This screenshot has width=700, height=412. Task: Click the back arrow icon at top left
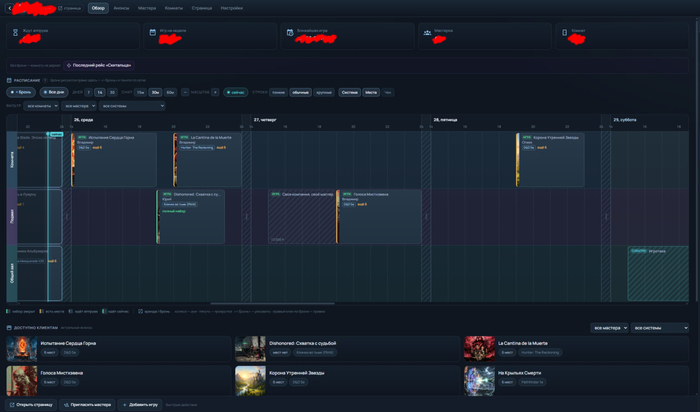point(10,8)
